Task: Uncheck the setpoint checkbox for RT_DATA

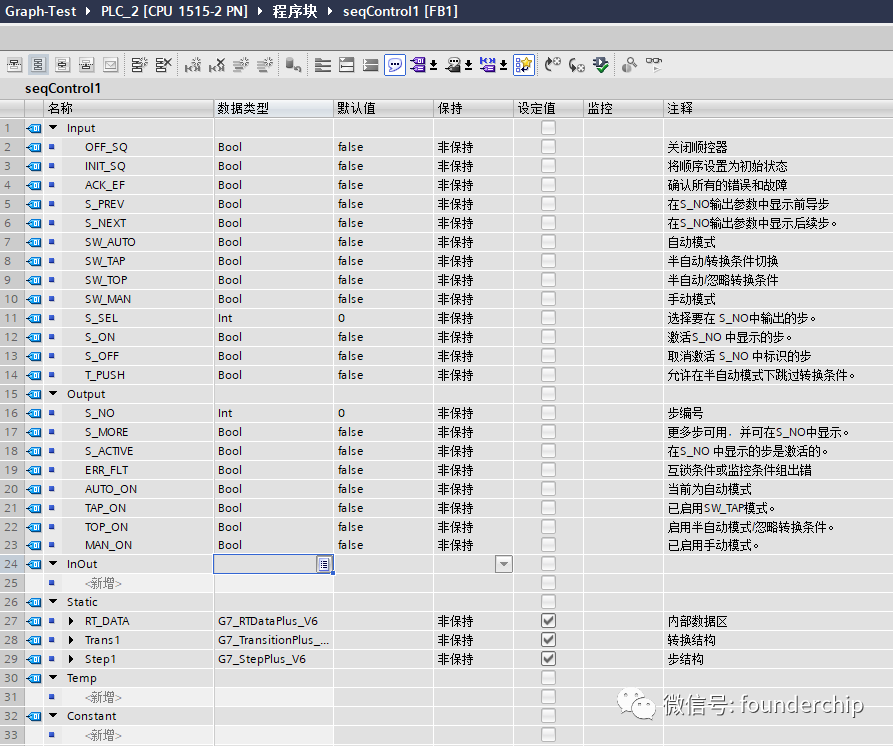Action: [x=548, y=620]
